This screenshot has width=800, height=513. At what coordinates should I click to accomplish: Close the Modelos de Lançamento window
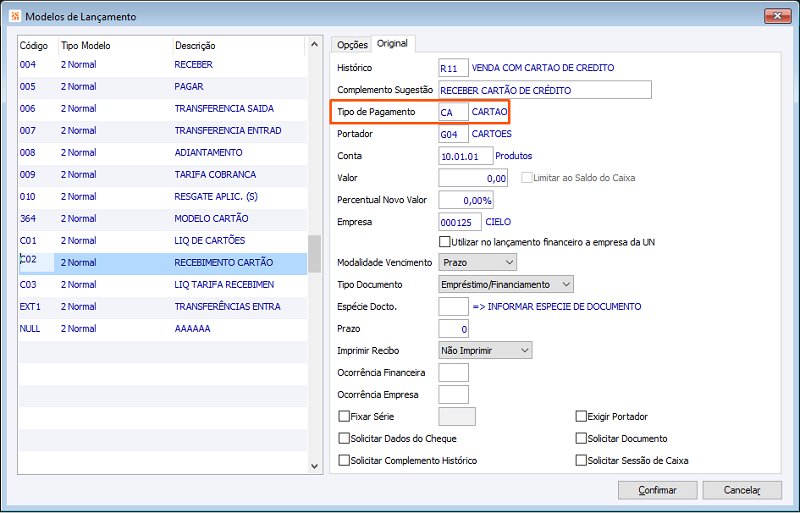(x=778, y=16)
